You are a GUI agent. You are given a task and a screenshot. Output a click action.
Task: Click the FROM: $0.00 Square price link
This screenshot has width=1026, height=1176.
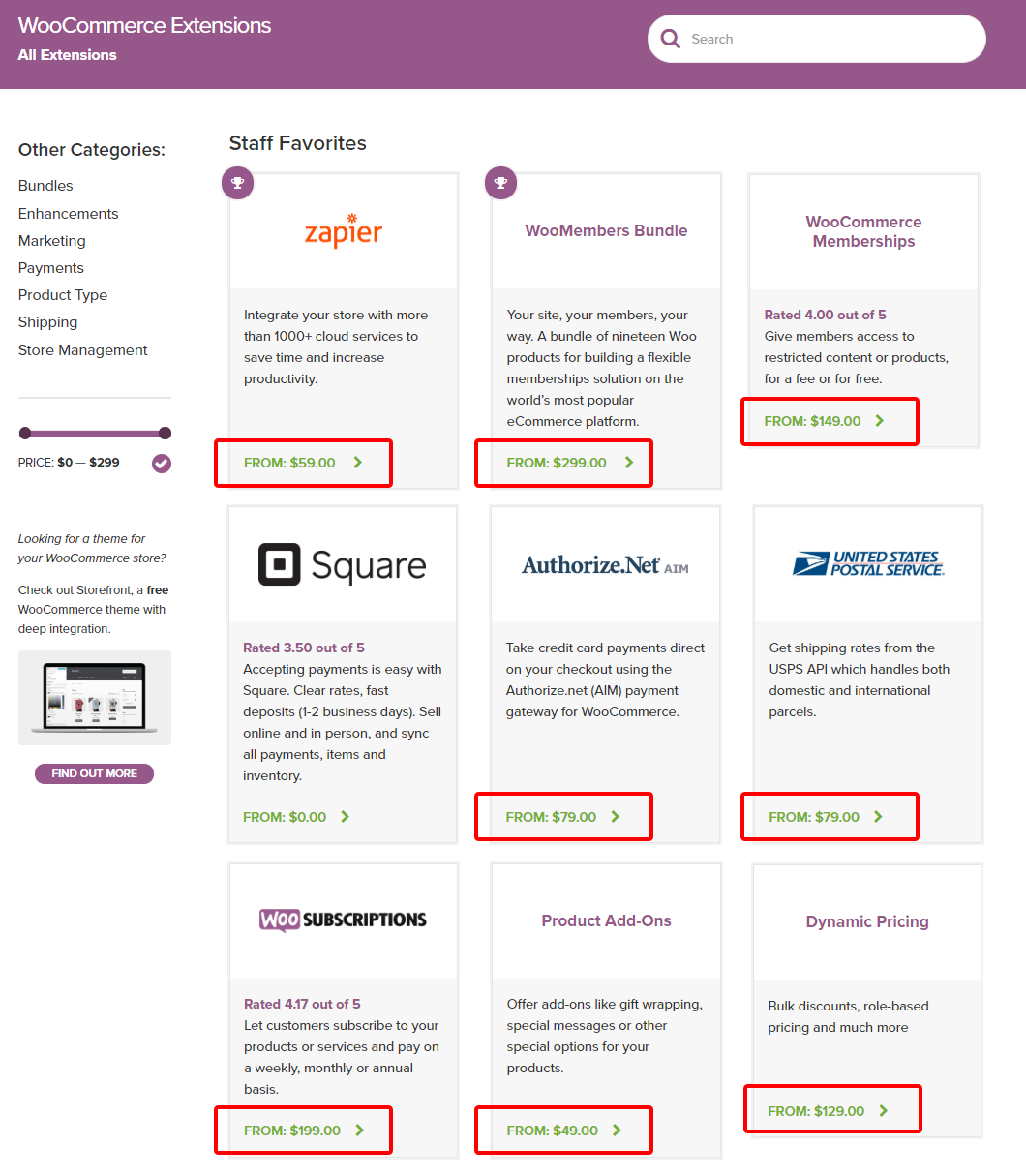point(285,817)
